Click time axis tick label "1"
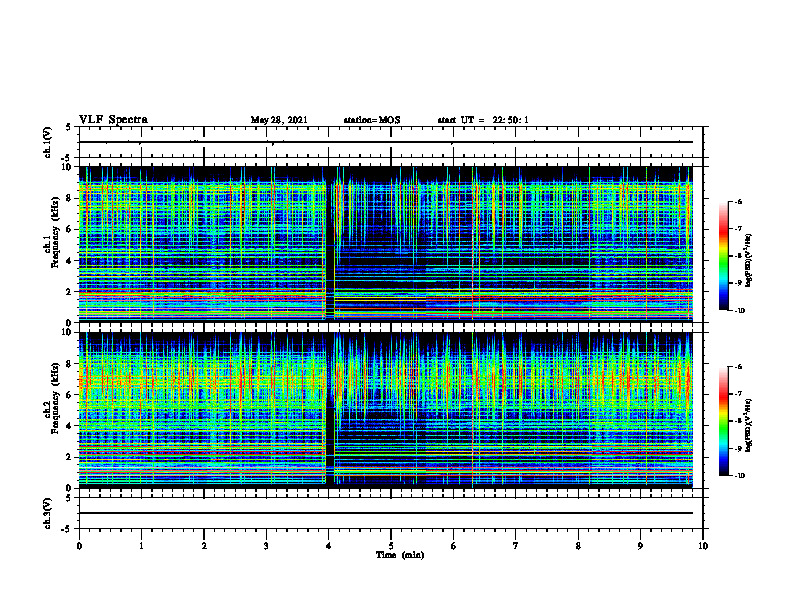The height and width of the screenshot is (612, 792). (141, 546)
